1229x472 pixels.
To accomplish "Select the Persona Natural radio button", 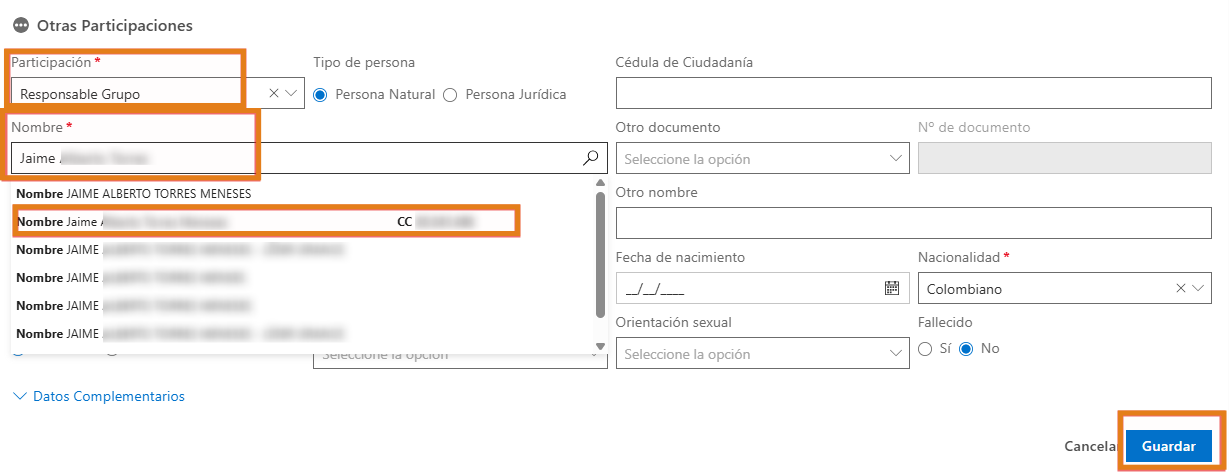I will point(321,94).
